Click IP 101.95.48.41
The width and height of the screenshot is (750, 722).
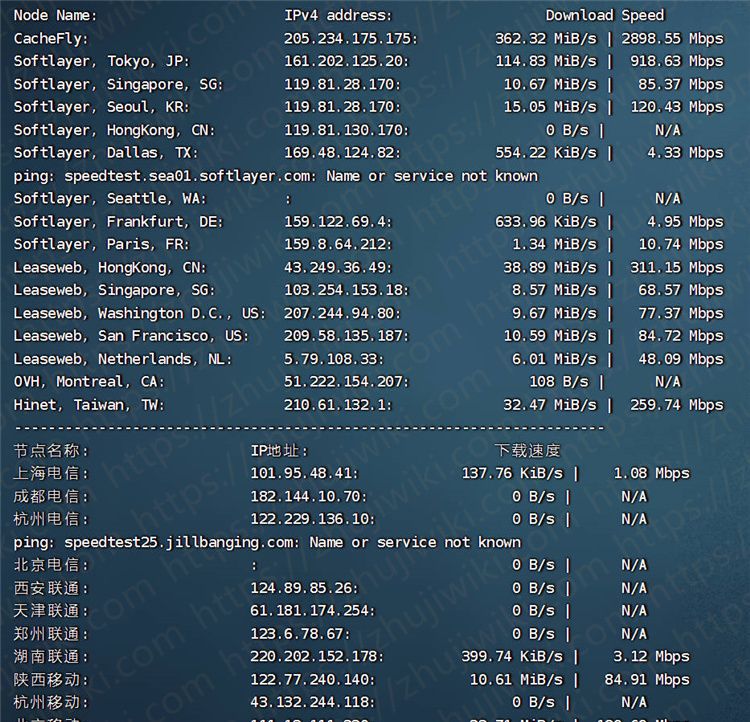tap(305, 473)
